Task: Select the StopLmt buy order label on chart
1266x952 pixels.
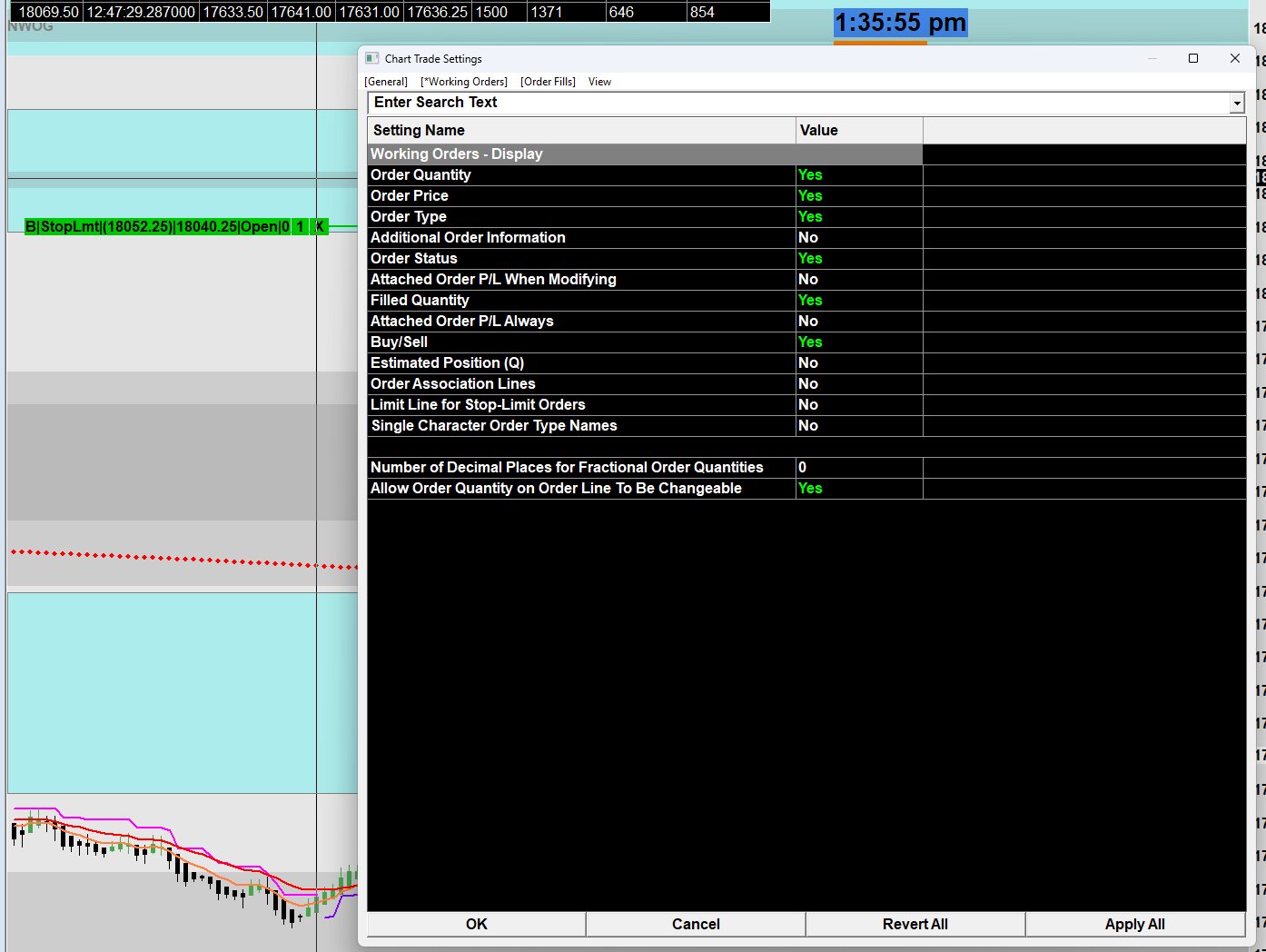Action: click(157, 226)
